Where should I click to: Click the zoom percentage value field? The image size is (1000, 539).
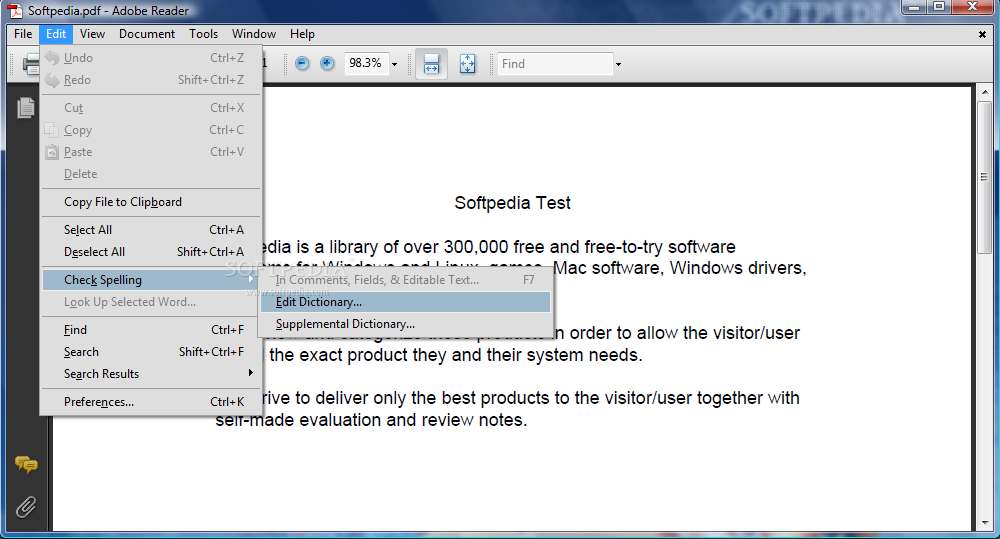[x=365, y=63]
